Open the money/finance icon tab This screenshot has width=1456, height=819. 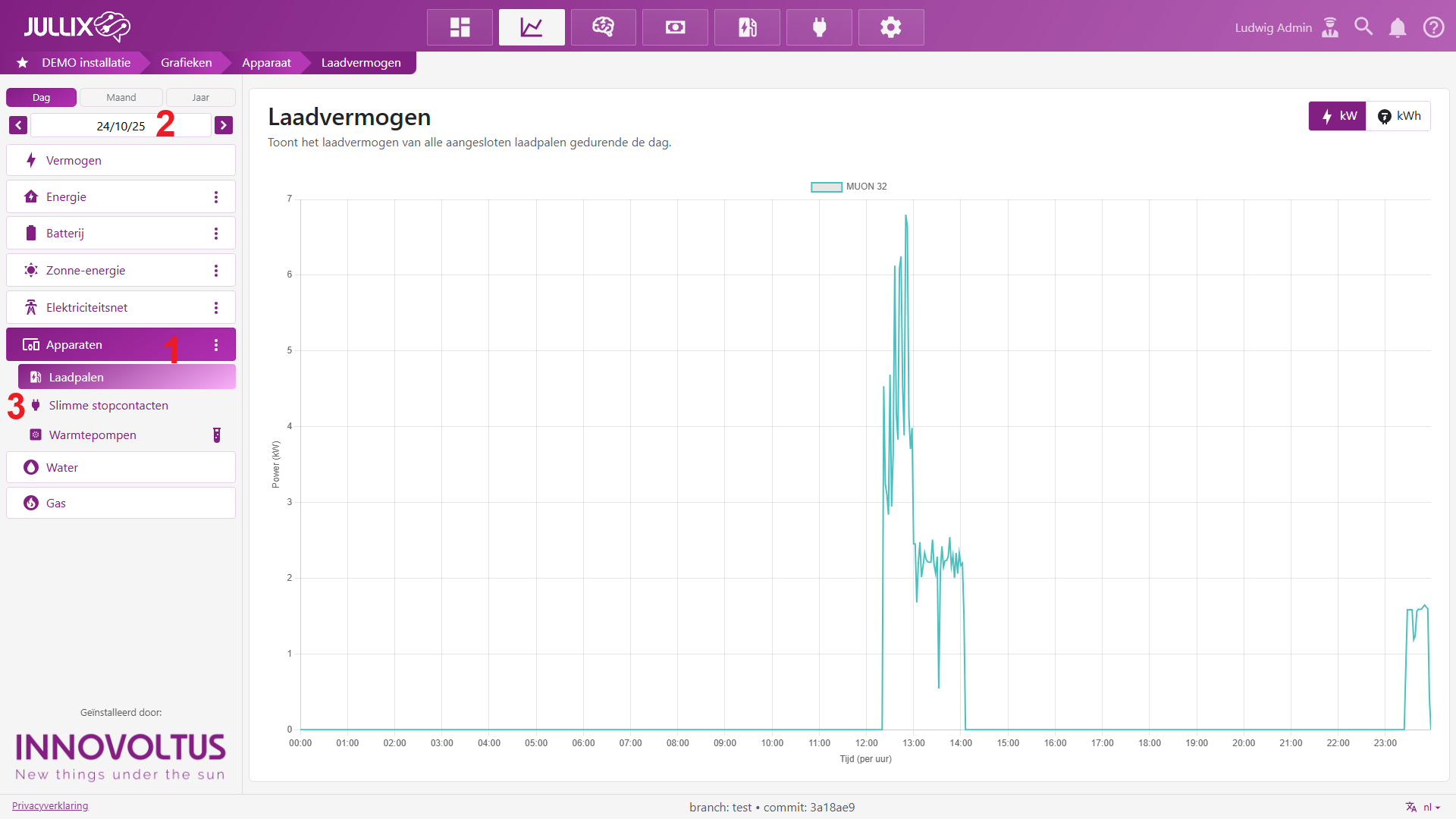[x=675, y=27]
